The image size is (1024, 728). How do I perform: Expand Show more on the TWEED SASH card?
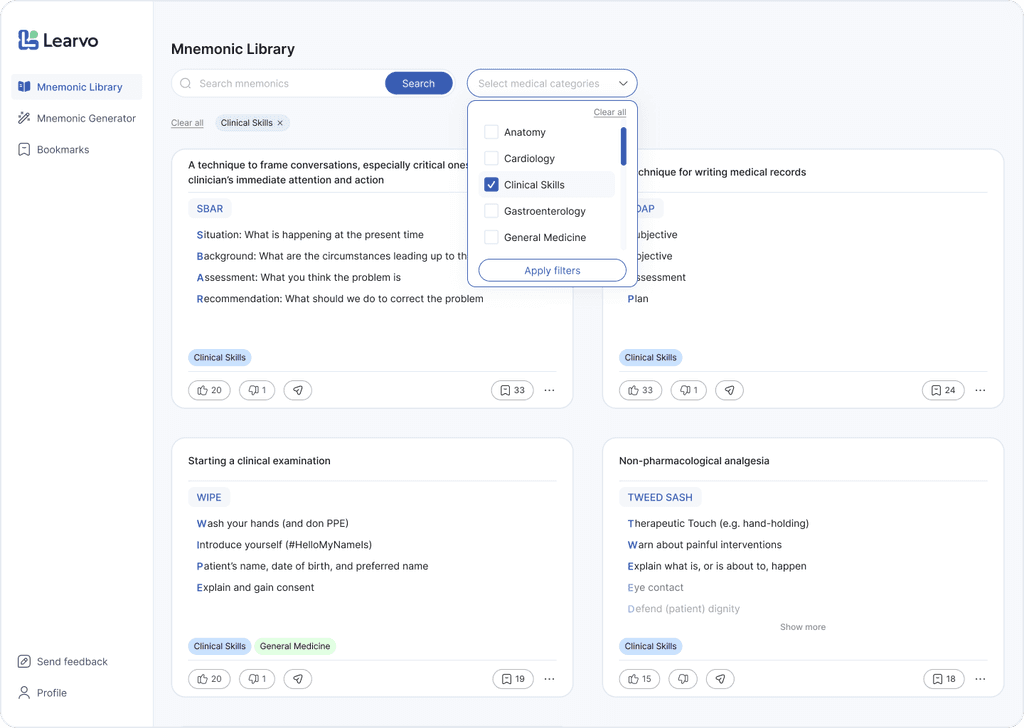(x=802, y=626)
